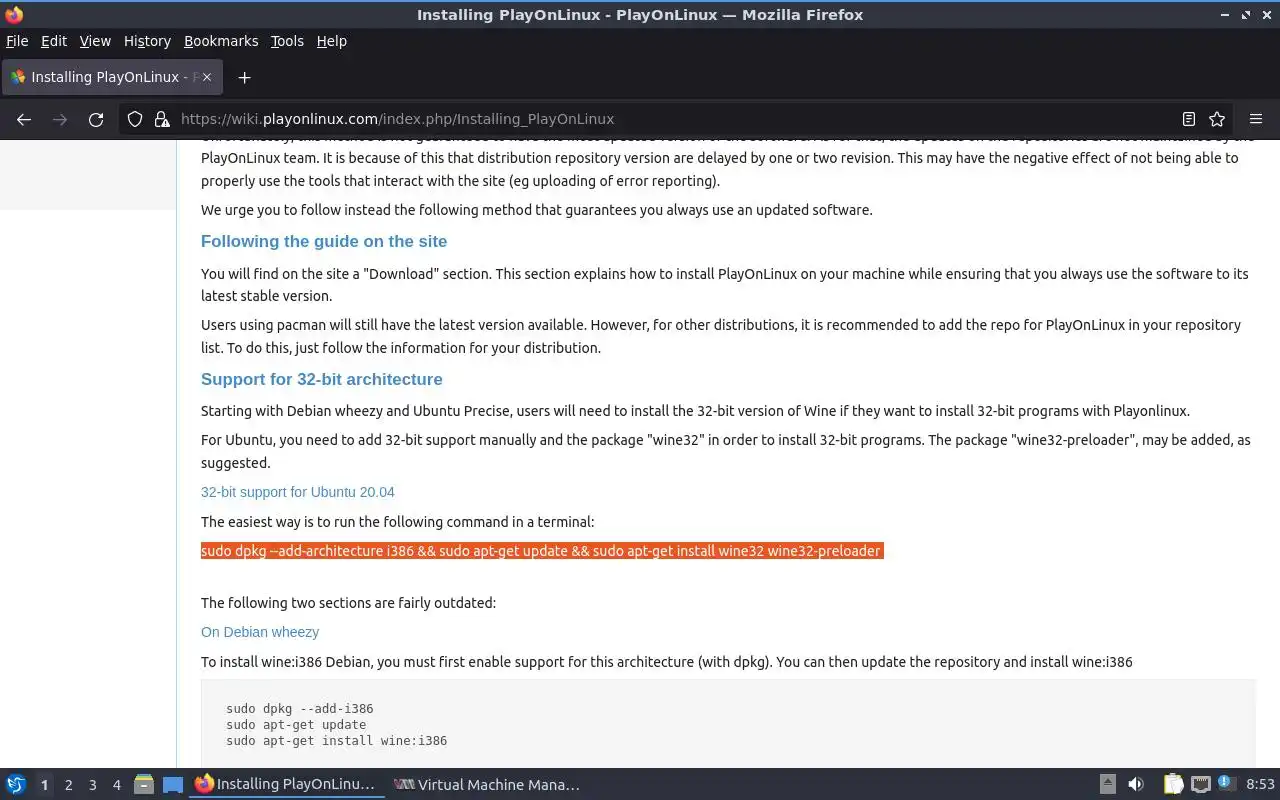The image size is (1280, 800).
Task: Open removable media eject tray icon
Action: tap(1108, 784)
